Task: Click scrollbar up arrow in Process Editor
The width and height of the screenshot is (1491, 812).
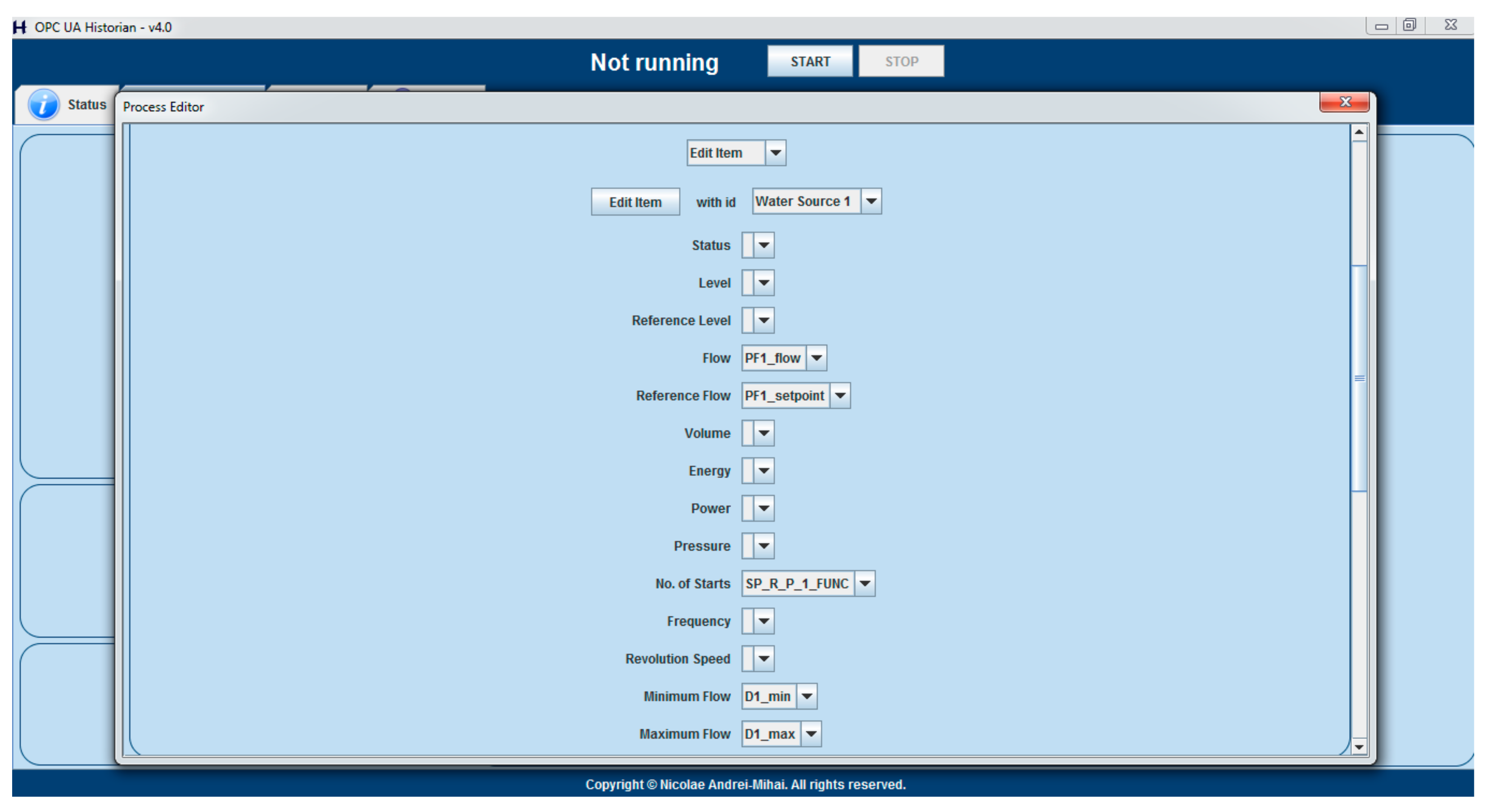Action: [x=1359, y=133]
